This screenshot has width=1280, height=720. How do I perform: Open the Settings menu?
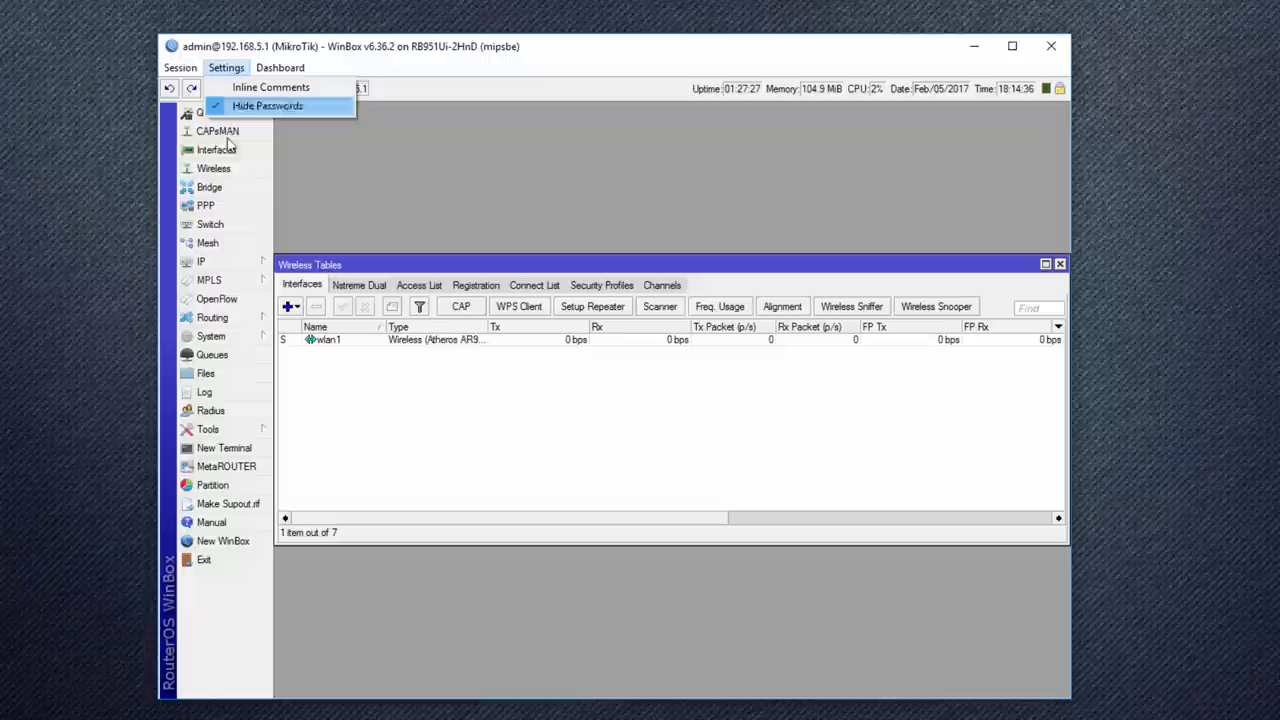[226, 68]
